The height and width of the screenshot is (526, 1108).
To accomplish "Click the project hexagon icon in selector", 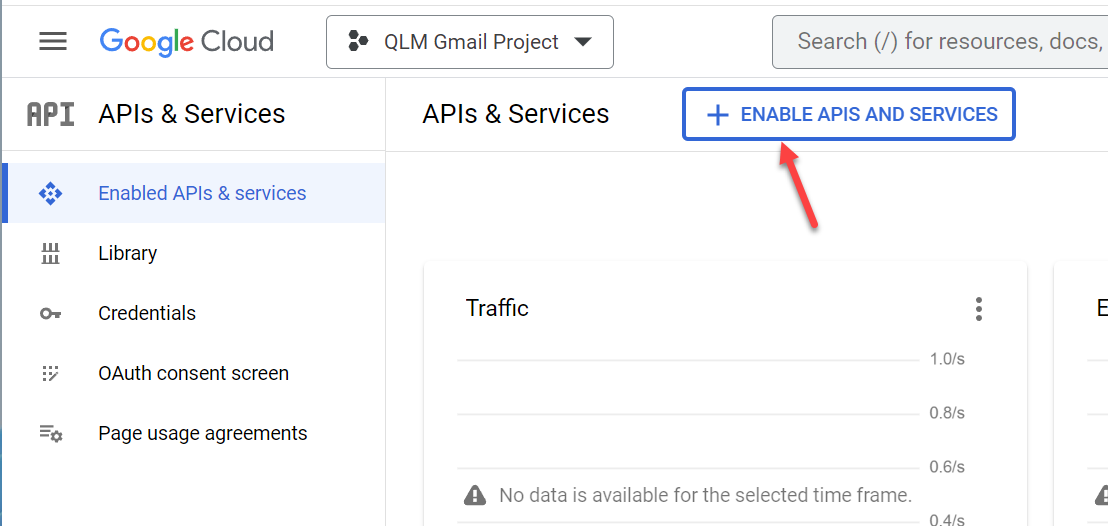I will (358, 42).
